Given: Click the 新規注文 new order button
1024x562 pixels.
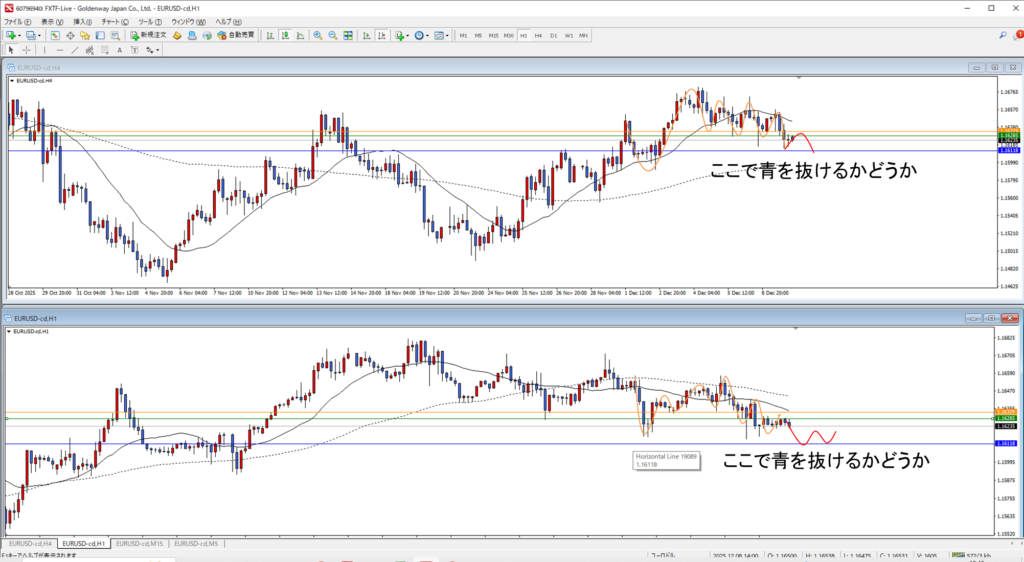Looking at the screenshot, I should (146, 35).
